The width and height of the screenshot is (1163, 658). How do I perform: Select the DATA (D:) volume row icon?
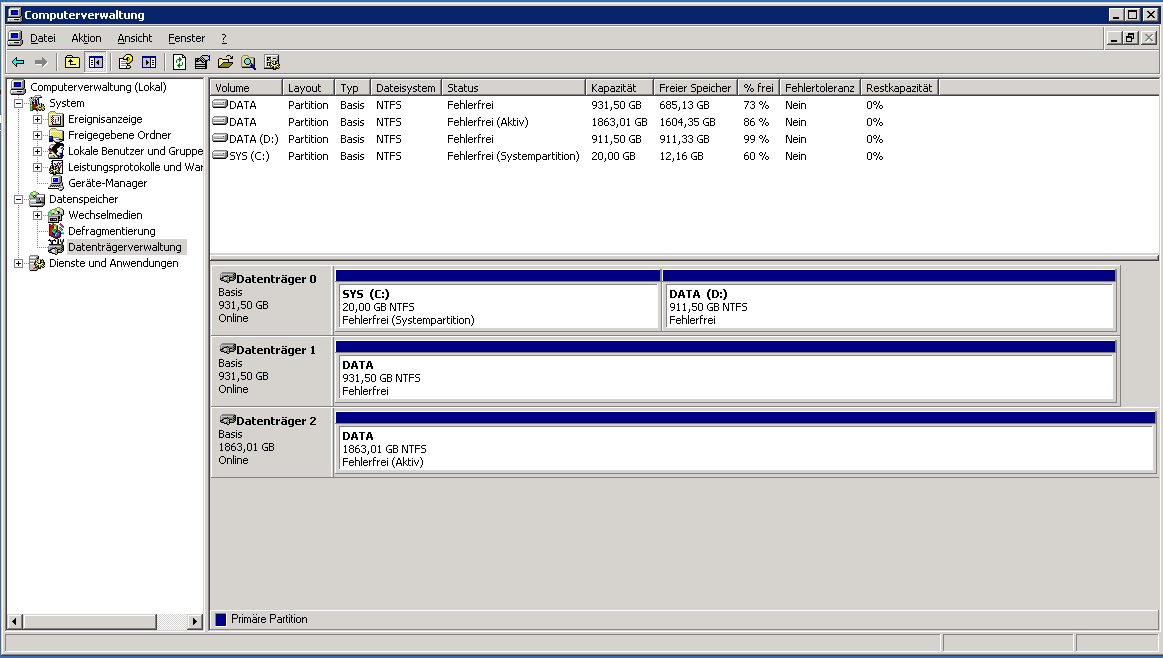220,139
